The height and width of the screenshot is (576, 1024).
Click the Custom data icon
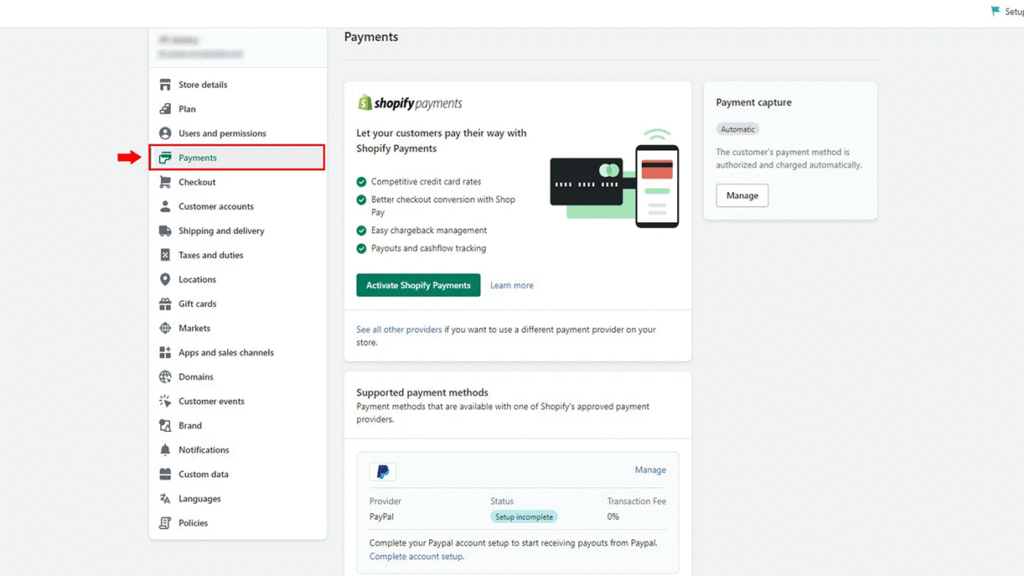[x=165, y=474]
